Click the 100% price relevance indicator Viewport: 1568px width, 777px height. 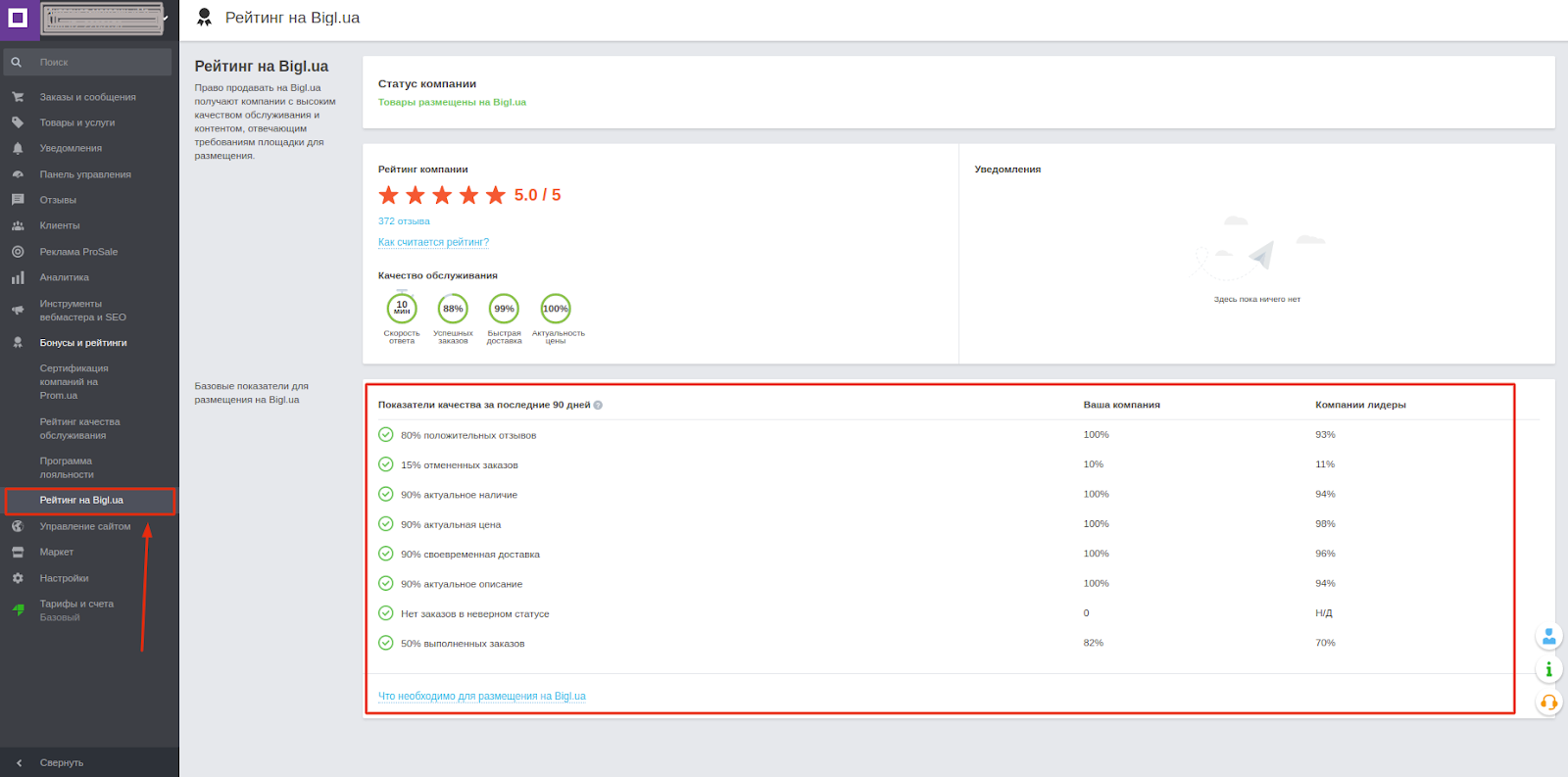(x=556, y=309)
